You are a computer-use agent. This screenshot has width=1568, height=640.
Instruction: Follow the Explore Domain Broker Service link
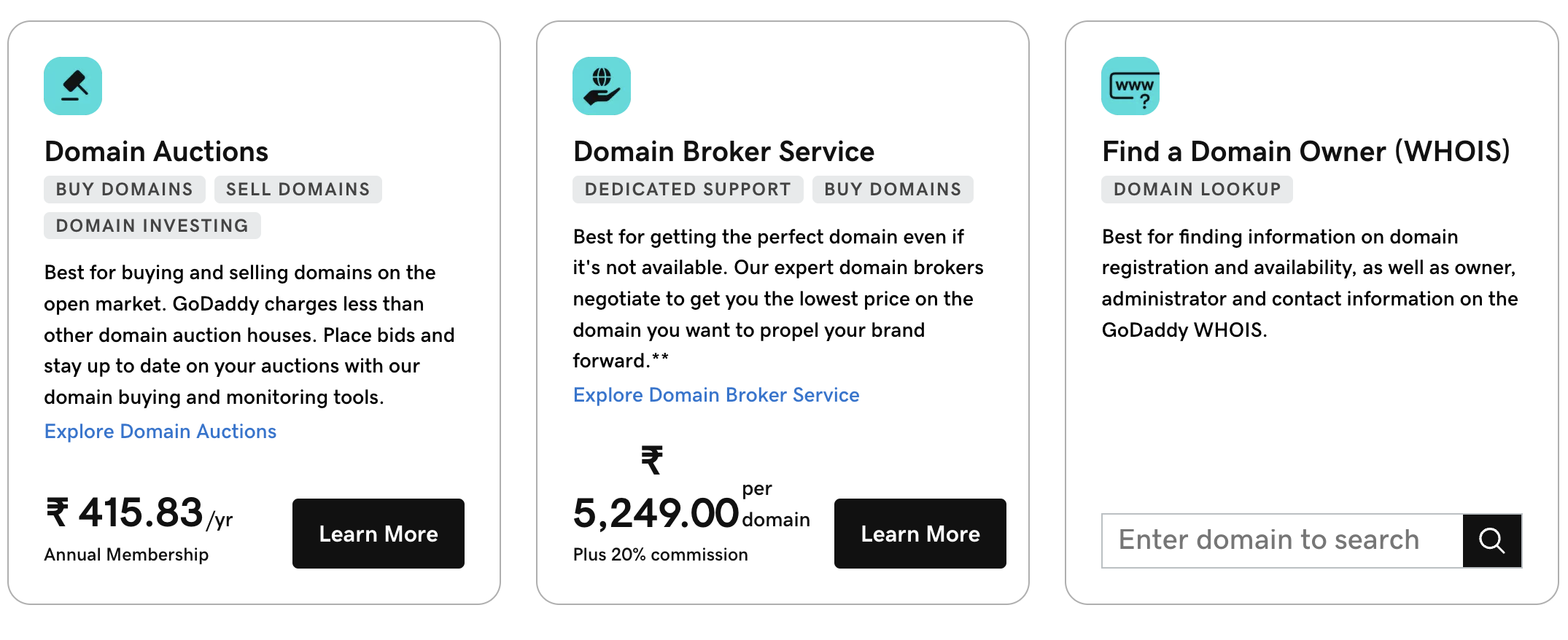[715, 394]
